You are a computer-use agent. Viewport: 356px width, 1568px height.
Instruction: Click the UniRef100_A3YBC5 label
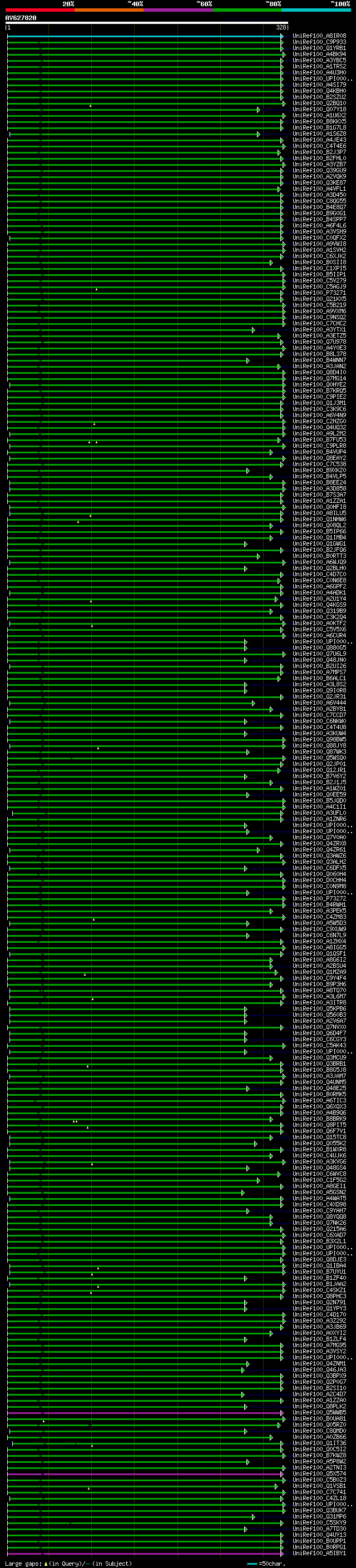[x=319, y=60]
